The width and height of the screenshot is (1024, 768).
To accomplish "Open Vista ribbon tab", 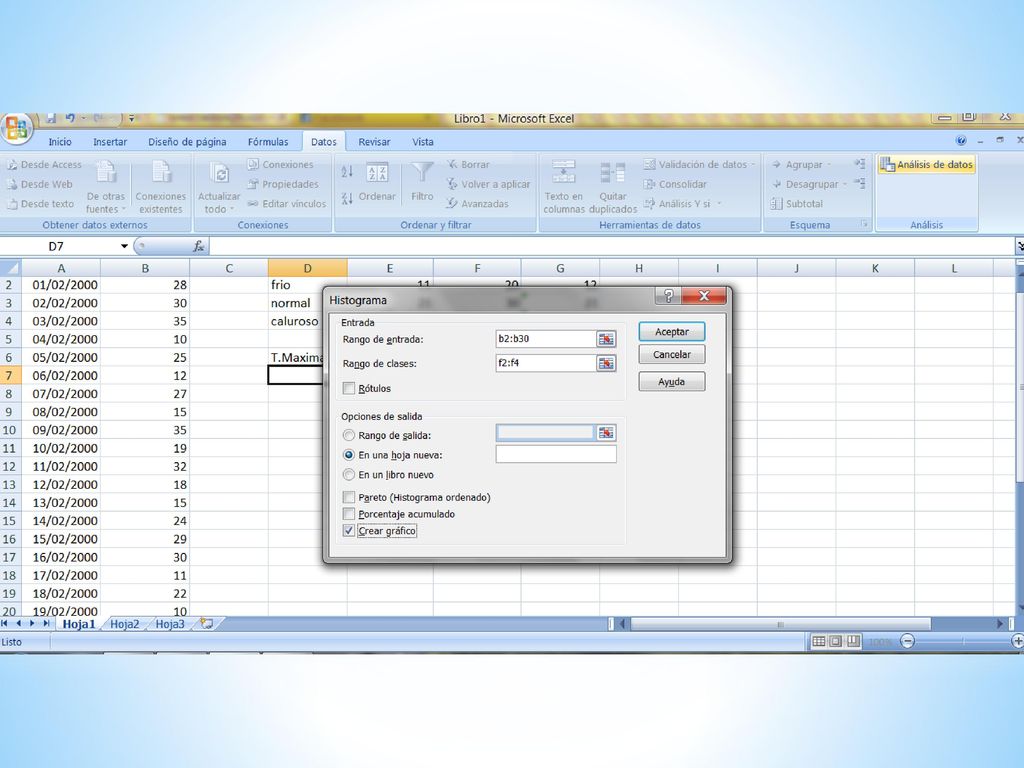I will click(x=423, y=142).
